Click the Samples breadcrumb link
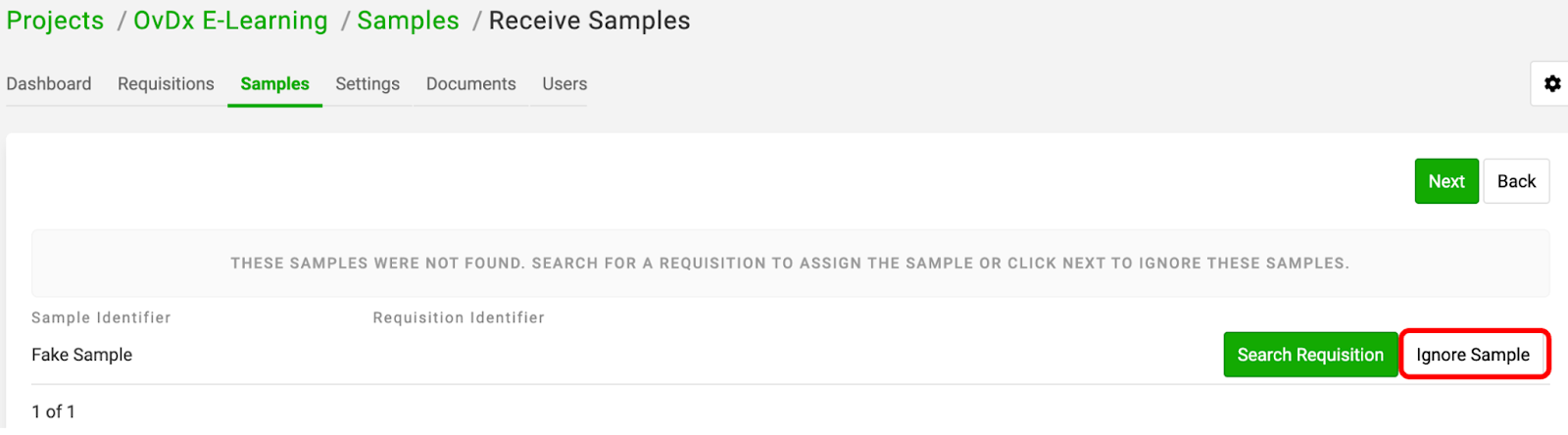The image size is (1568, 435). click(x=408, y=21)
